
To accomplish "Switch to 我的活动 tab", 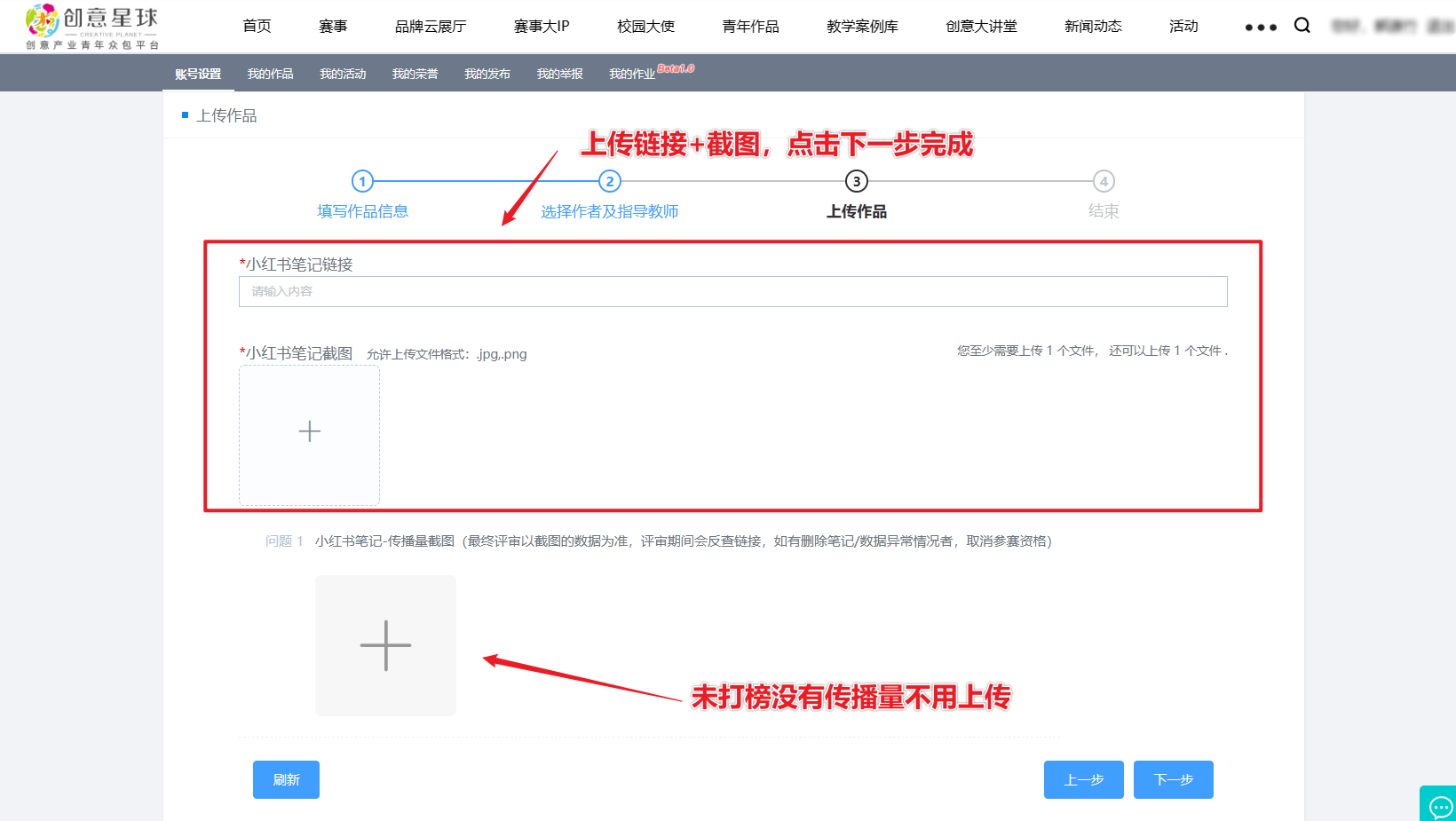I will click(343, 74).
